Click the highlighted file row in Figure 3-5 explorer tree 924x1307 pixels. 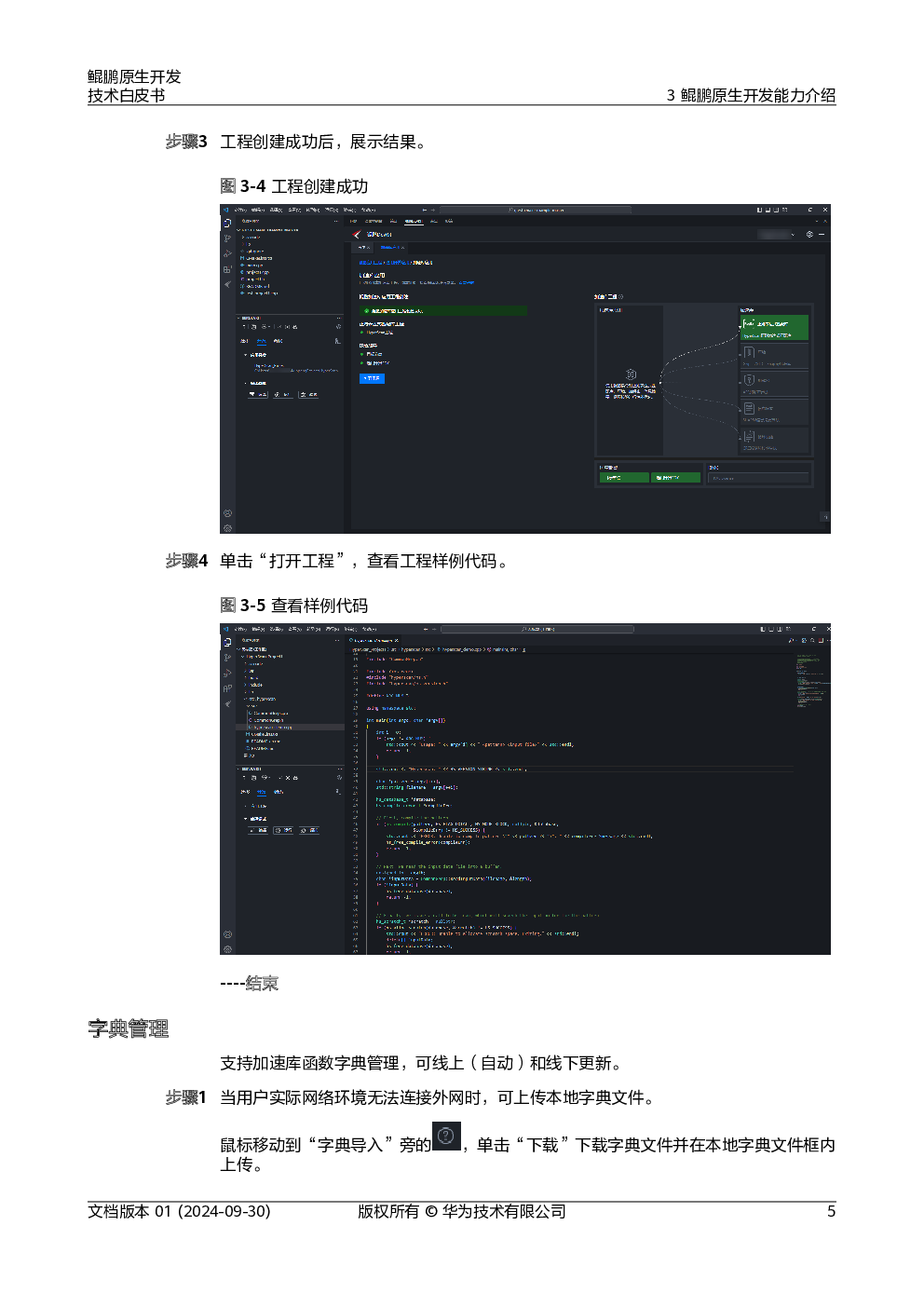[291, 728]
